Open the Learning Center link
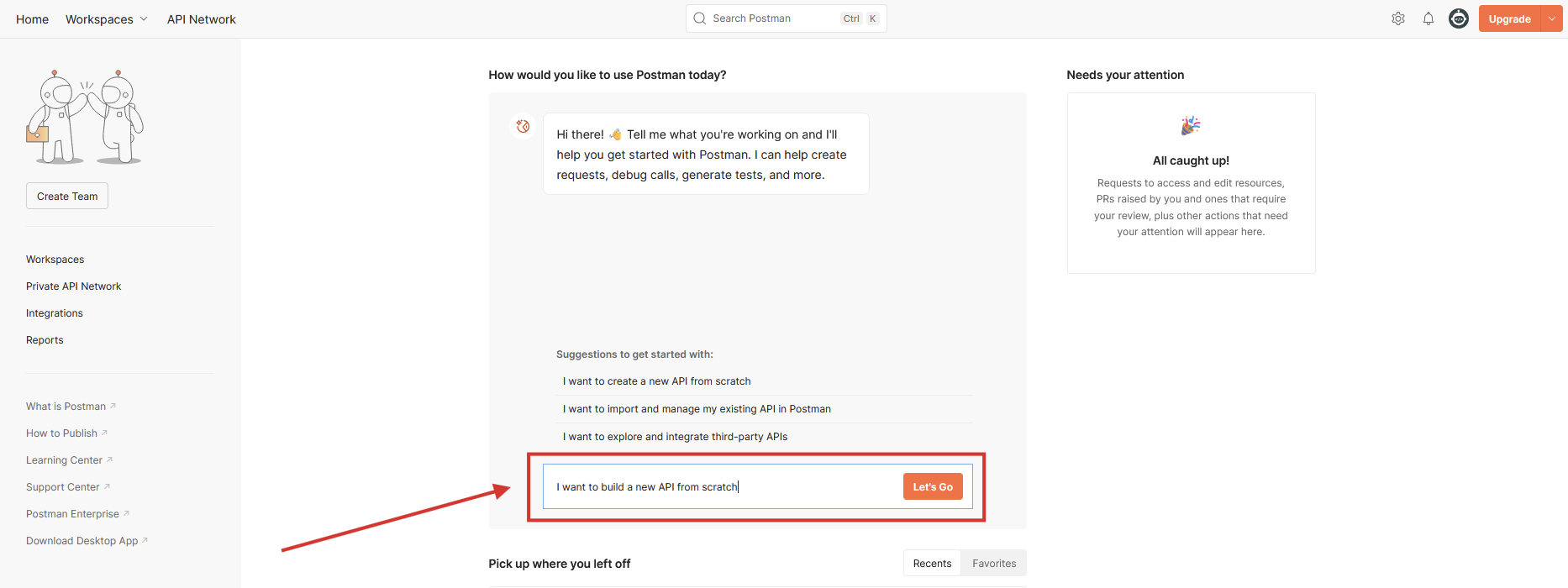The width and height of the screenshot is (1568, 588). pyautogui.click(x=63, y=459)
